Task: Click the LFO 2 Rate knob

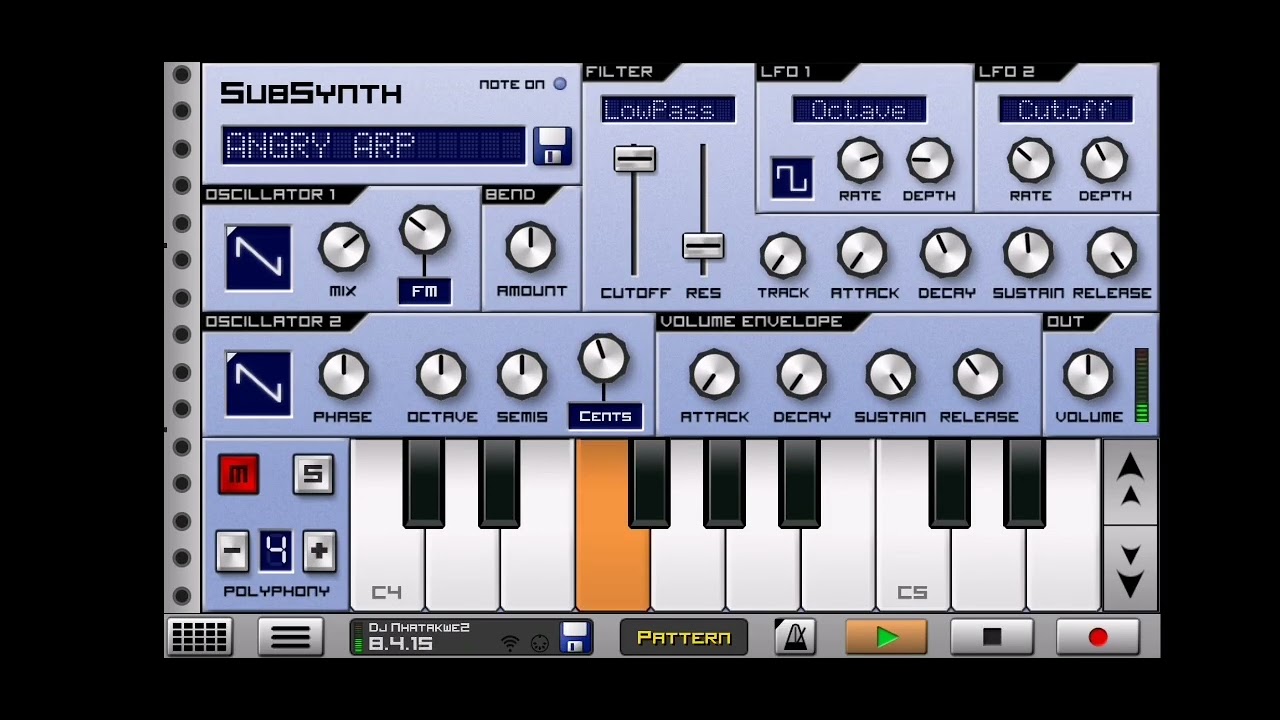Action: pos(1030,161)
